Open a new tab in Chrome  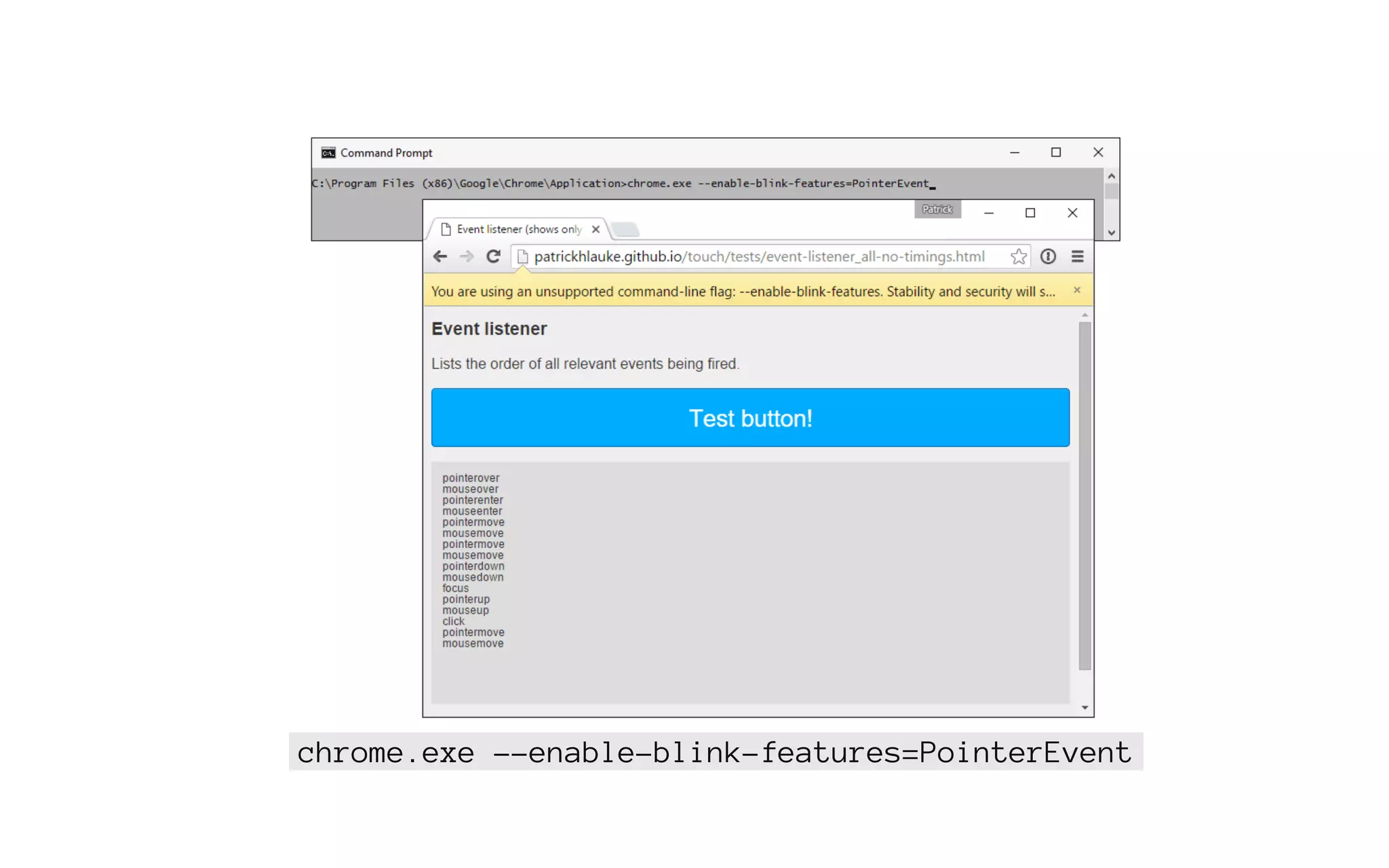click(625, 230)
